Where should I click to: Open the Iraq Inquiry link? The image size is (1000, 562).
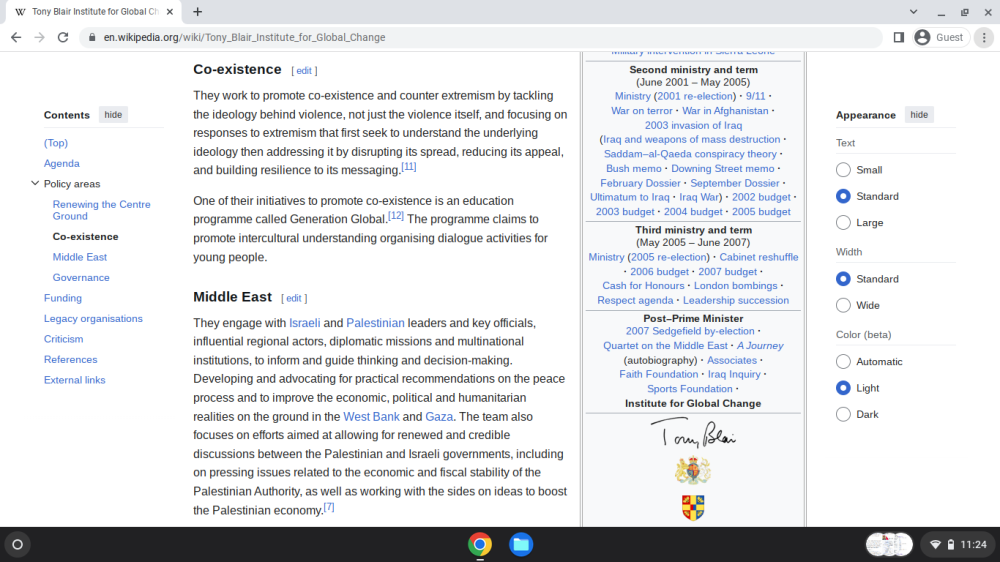click(x=734, y=374)
